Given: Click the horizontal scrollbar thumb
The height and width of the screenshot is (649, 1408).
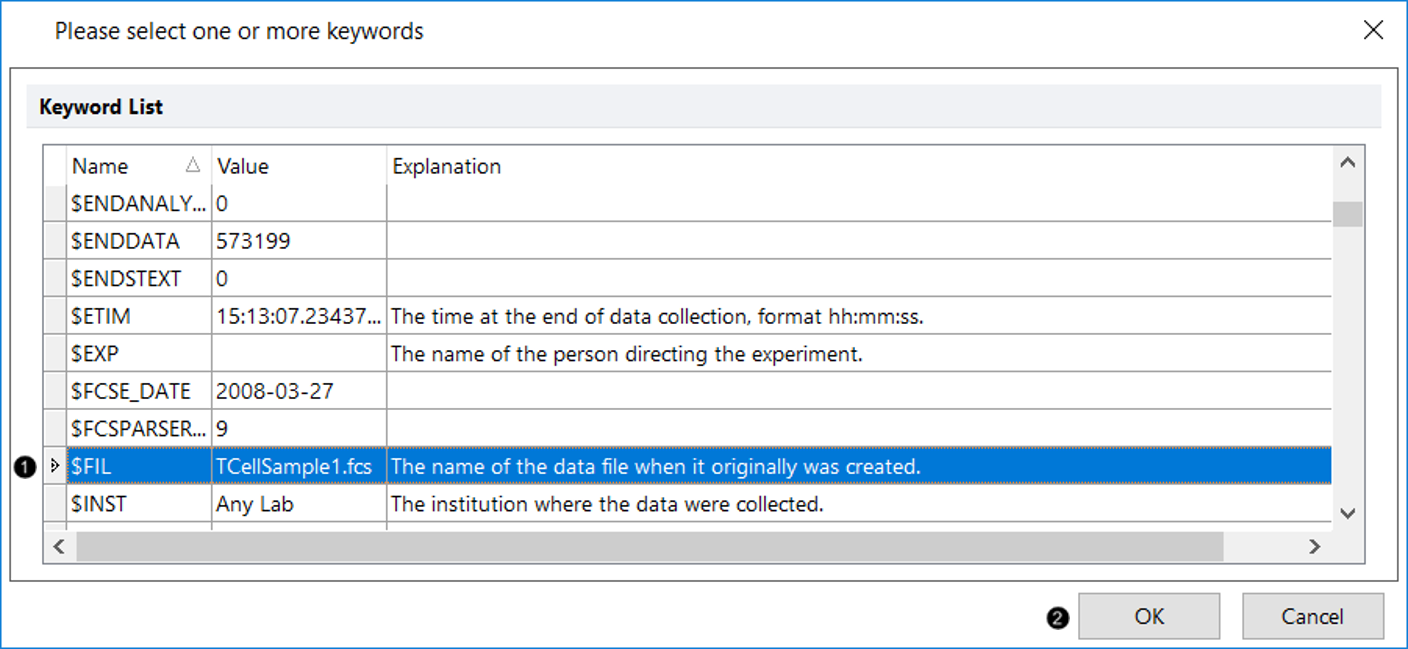Looking at the screenshot, I should [649, 546].
